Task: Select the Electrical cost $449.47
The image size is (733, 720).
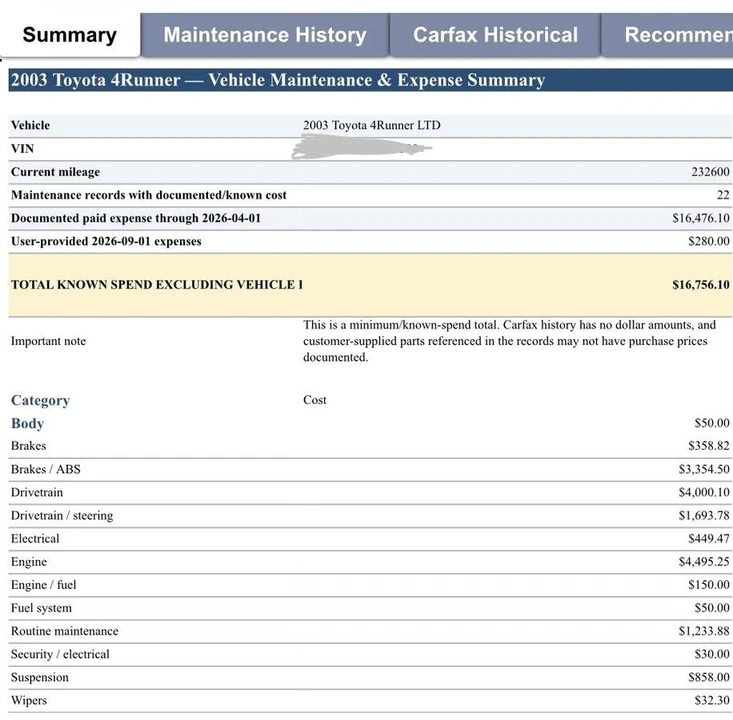Action: [709, 539]
